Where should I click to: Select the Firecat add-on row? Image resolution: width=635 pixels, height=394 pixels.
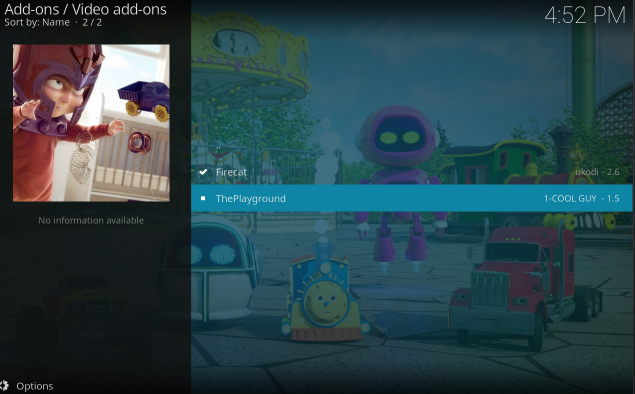tap(411, 172)
